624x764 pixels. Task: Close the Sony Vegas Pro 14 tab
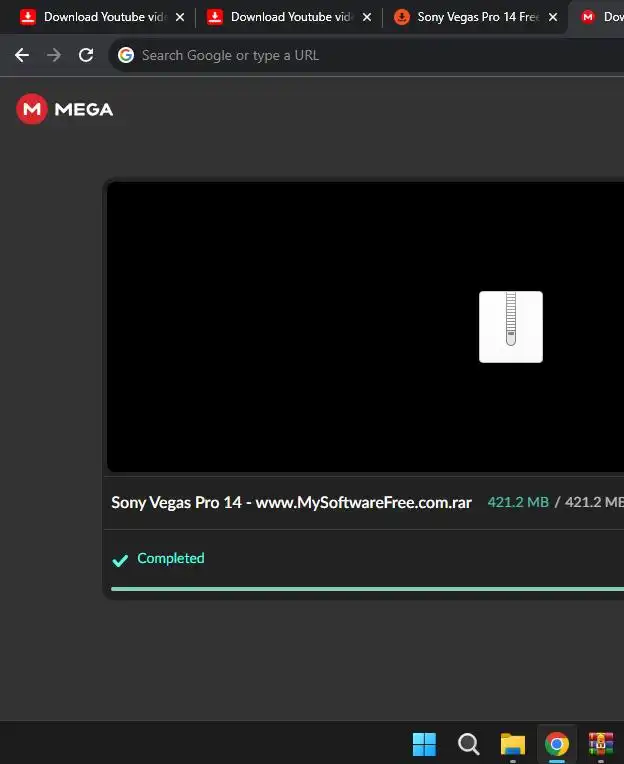tap(553, 17)
